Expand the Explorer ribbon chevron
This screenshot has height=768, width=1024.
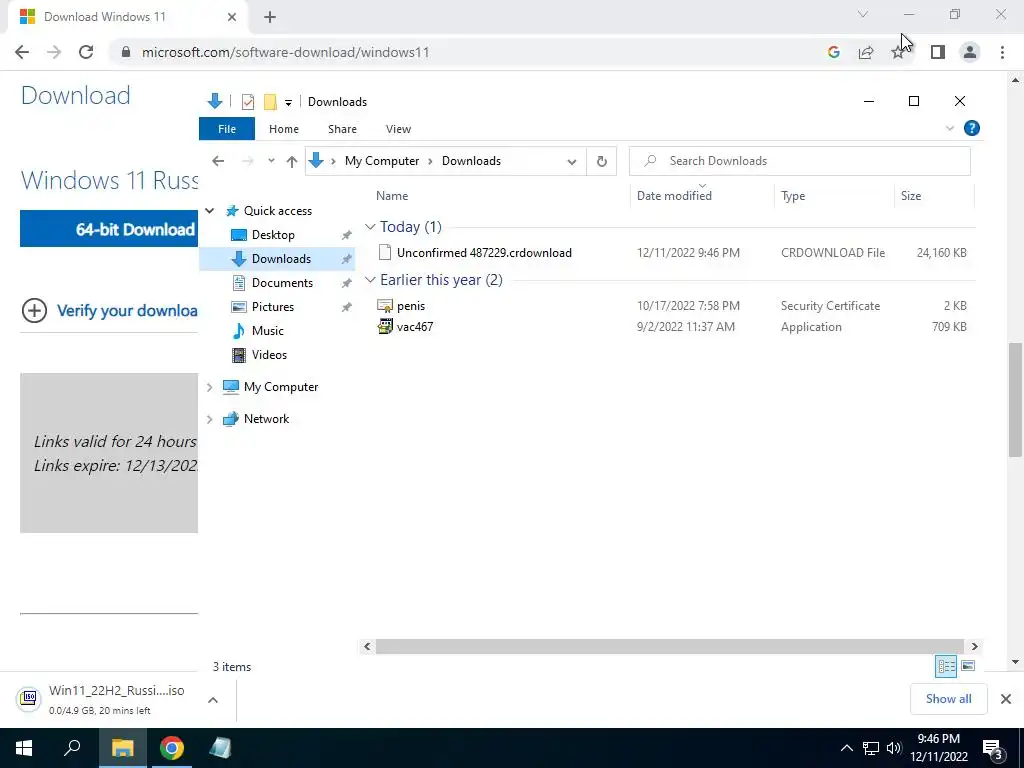point(950,129)
